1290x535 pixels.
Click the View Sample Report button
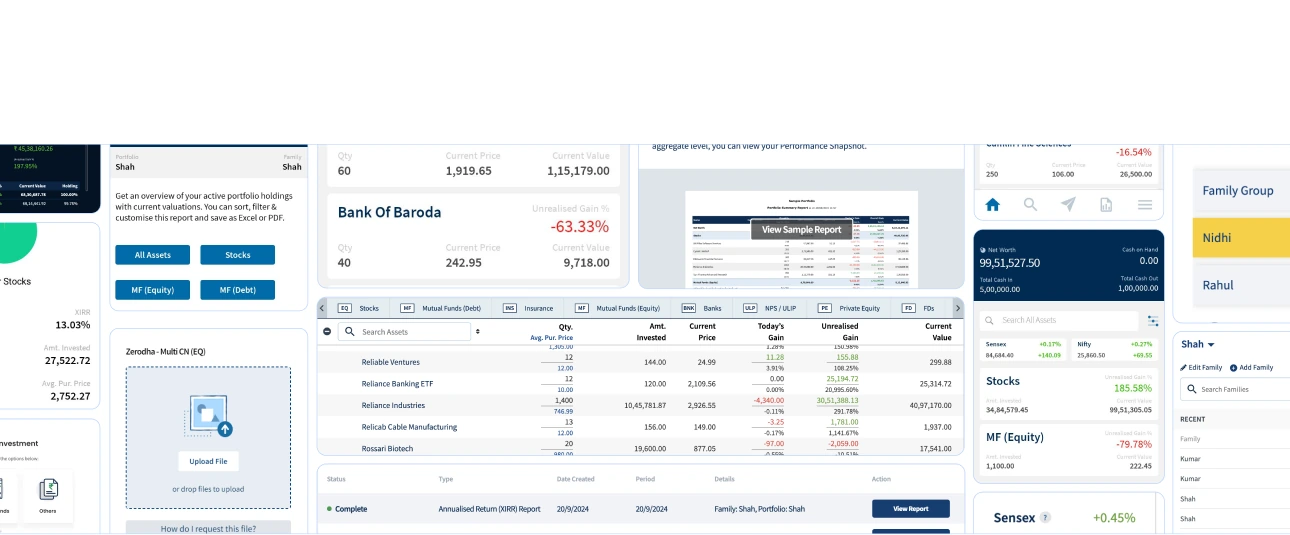click(801, 229)
